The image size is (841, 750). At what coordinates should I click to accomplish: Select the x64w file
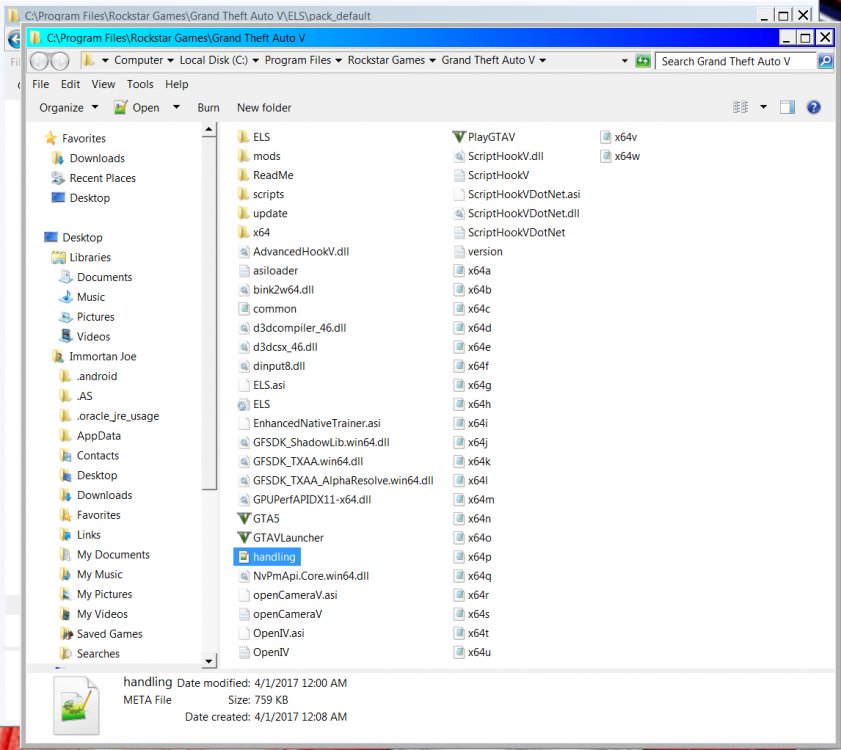pyautogui.click(x=627, y=156)
